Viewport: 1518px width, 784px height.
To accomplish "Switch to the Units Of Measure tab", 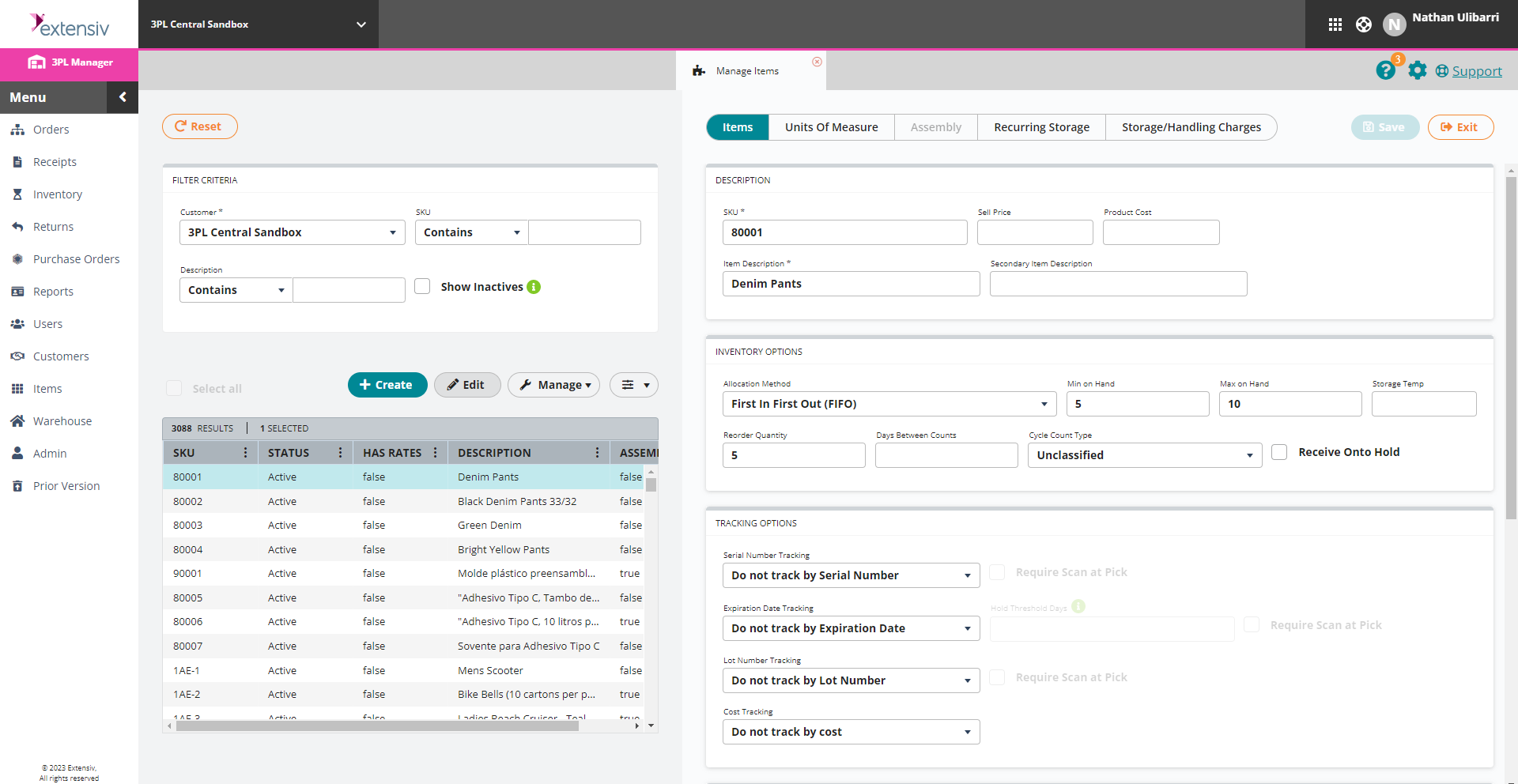I will [x=831, y=126].
